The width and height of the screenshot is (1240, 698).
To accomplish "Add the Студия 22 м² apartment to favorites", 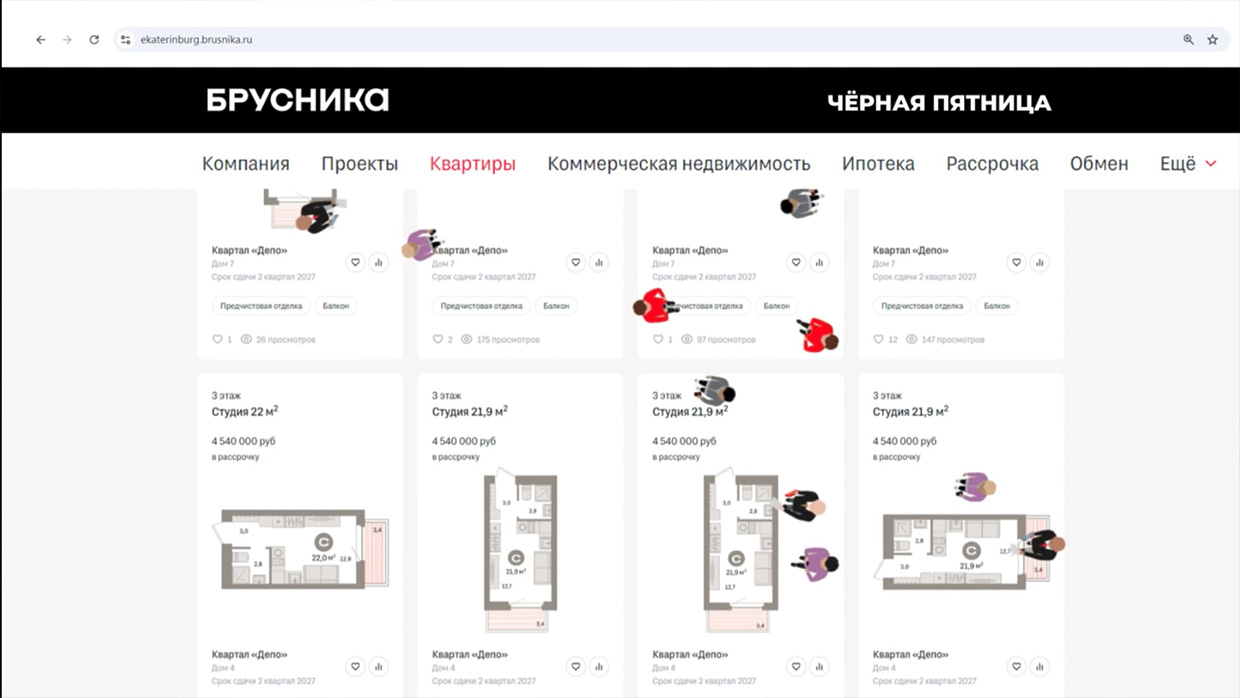I will tap(355, 666).
